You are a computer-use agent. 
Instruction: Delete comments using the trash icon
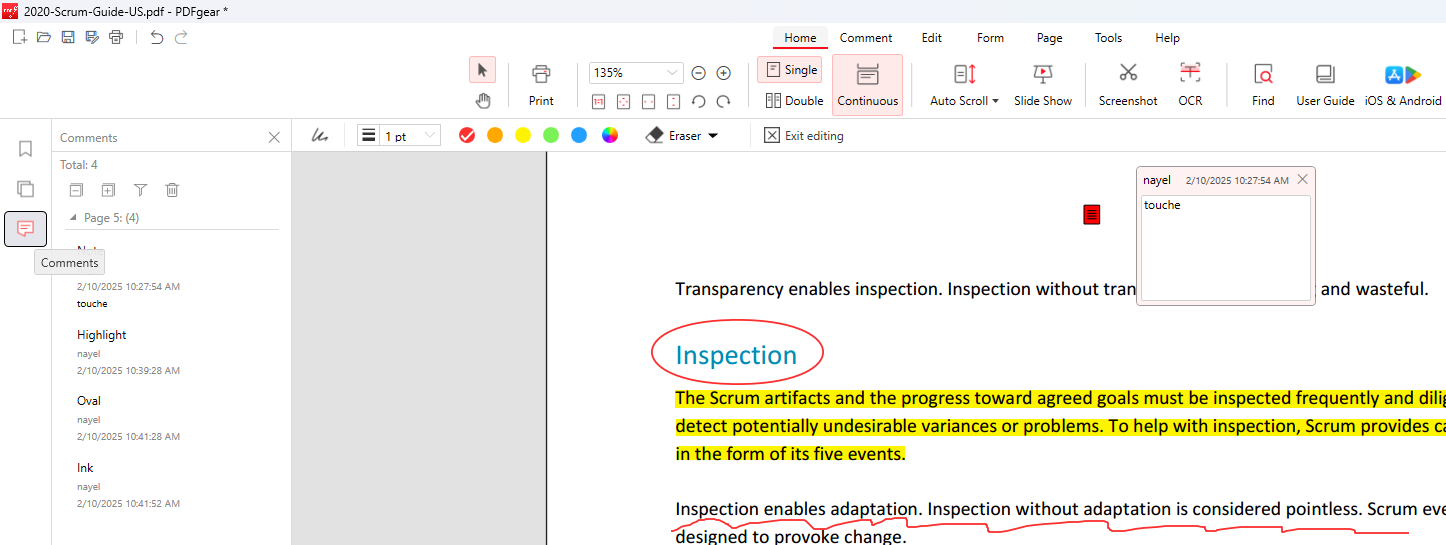tap(172, 190)
